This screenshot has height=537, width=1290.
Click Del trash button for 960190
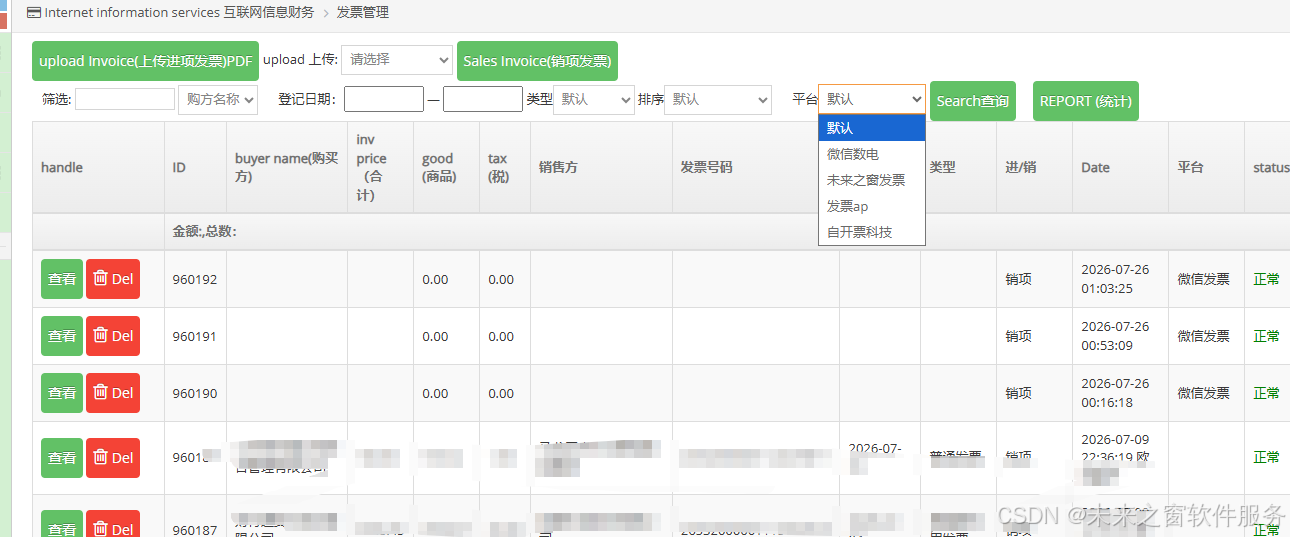coord(113,393)
